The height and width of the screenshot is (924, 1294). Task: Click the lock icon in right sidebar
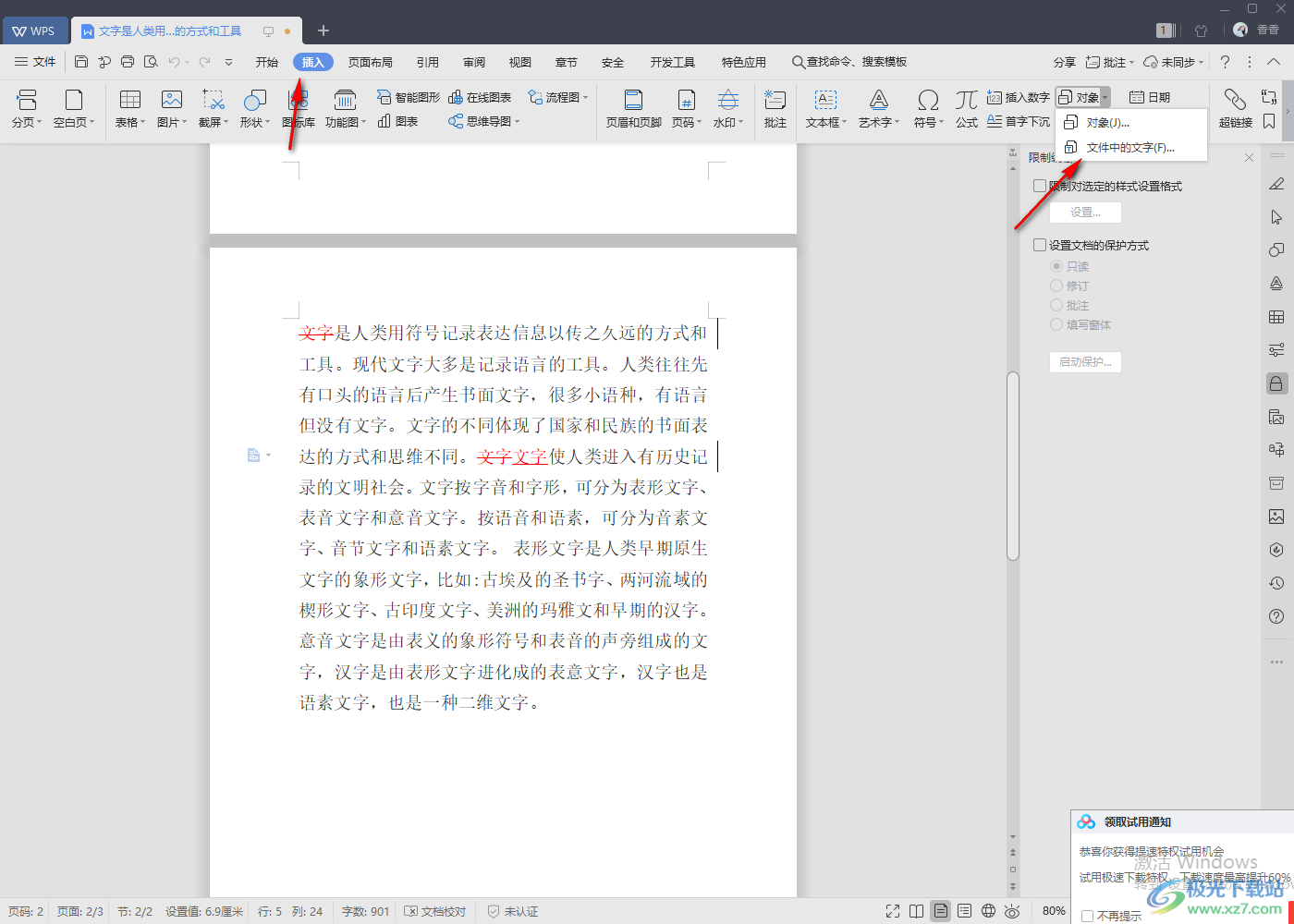click(x=1276, y=383)
